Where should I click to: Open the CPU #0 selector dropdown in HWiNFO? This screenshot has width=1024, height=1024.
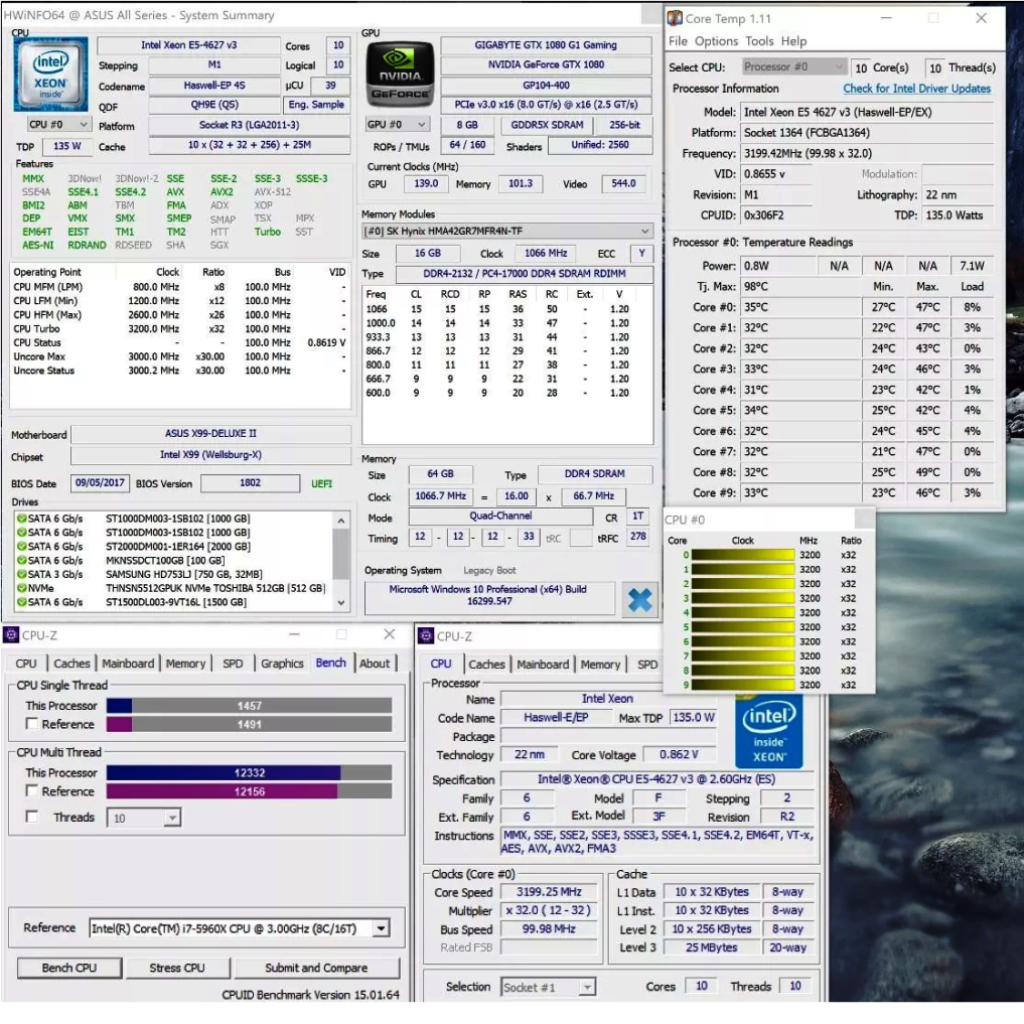pos(57,124)
